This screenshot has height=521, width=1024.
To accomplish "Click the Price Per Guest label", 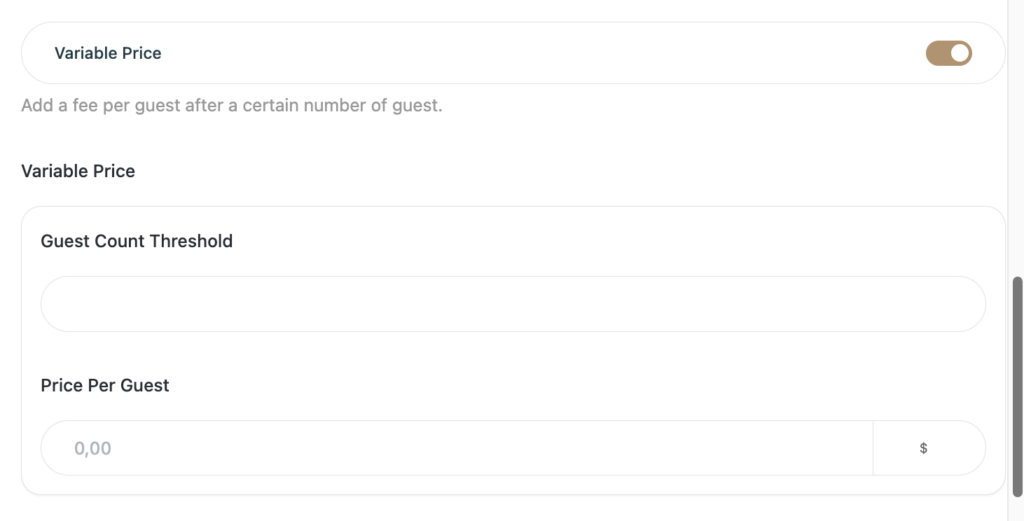I will (x=105, y=385).
